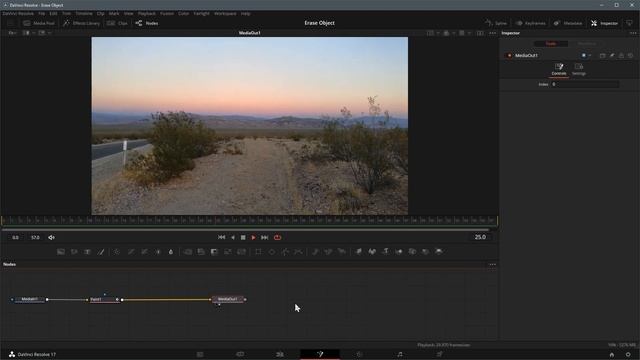The width and height of the screenshot is (640, 360).
Task: Add a Merge node from the toolbar
Action: [188, 252]
